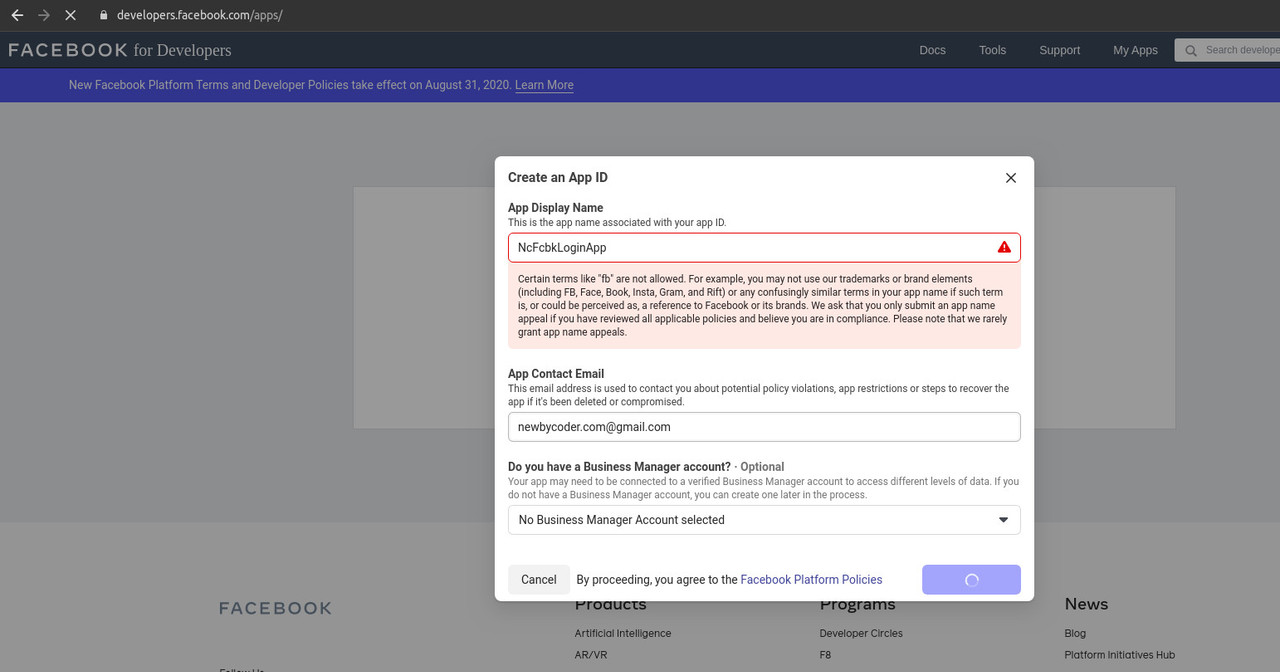The width and height of the screenshot is (1280, 672).
Task: Click the search magnifier icon
Action: coord(1190,50)
